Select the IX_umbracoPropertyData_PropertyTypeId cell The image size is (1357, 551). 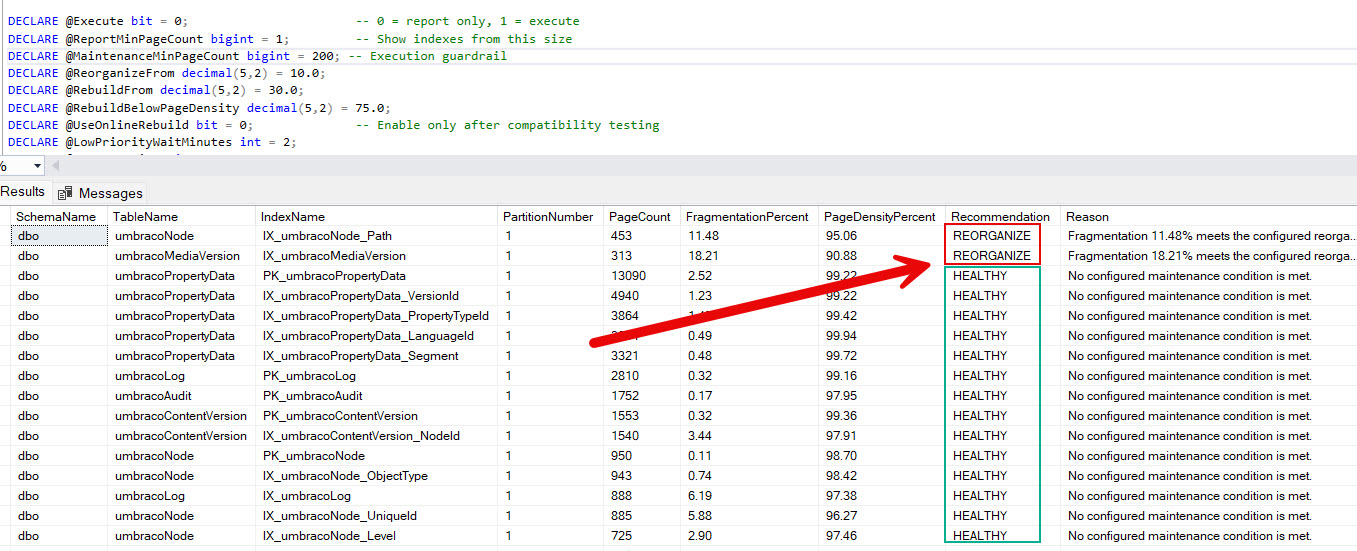(377, 316)
